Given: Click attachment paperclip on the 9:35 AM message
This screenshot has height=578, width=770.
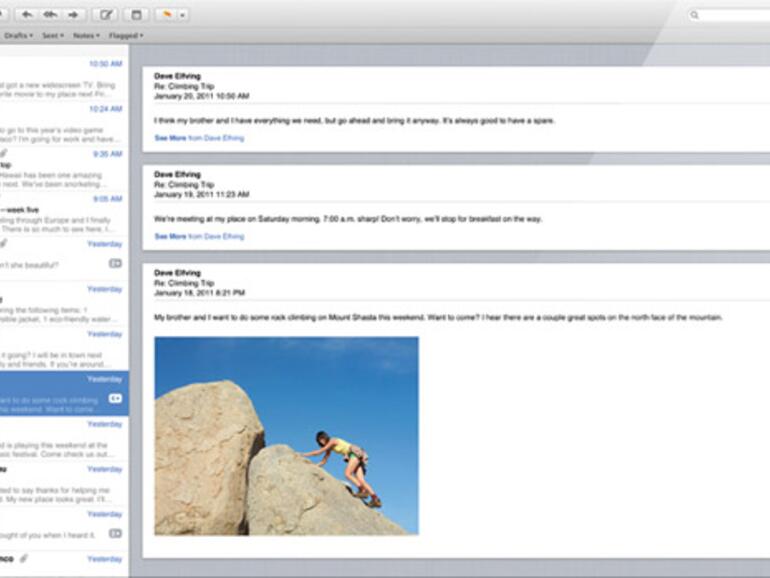Looking at the screenshot, I should pos(4,154).
